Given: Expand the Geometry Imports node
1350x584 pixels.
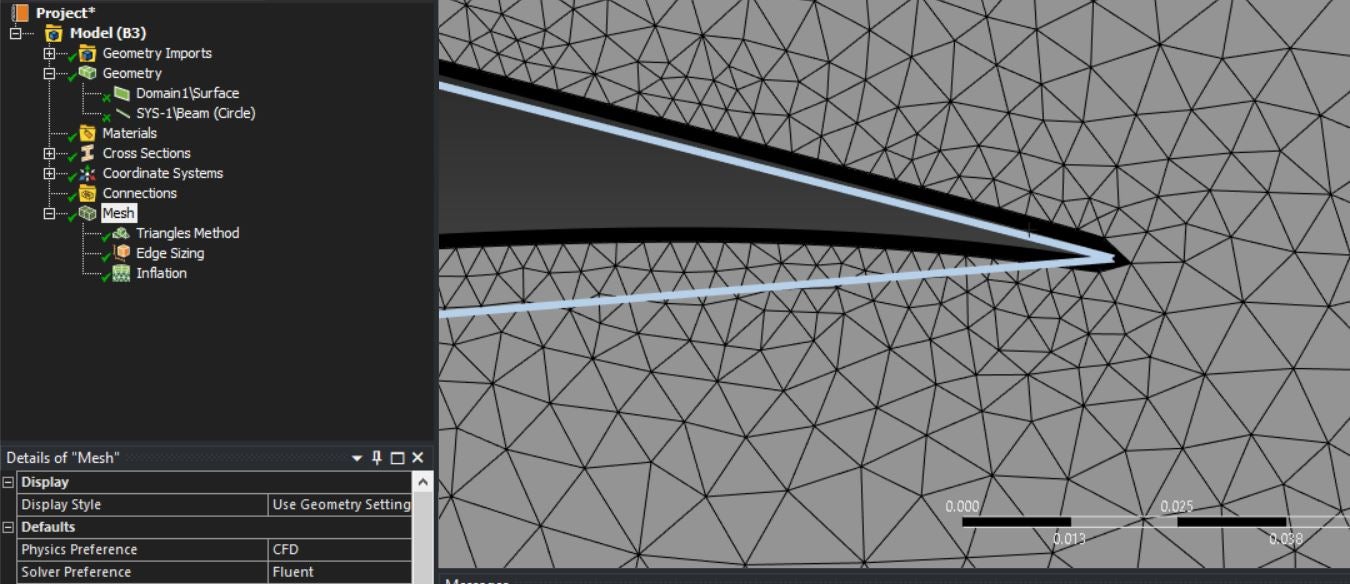Looking at the screenshot, I should [49, 53].
